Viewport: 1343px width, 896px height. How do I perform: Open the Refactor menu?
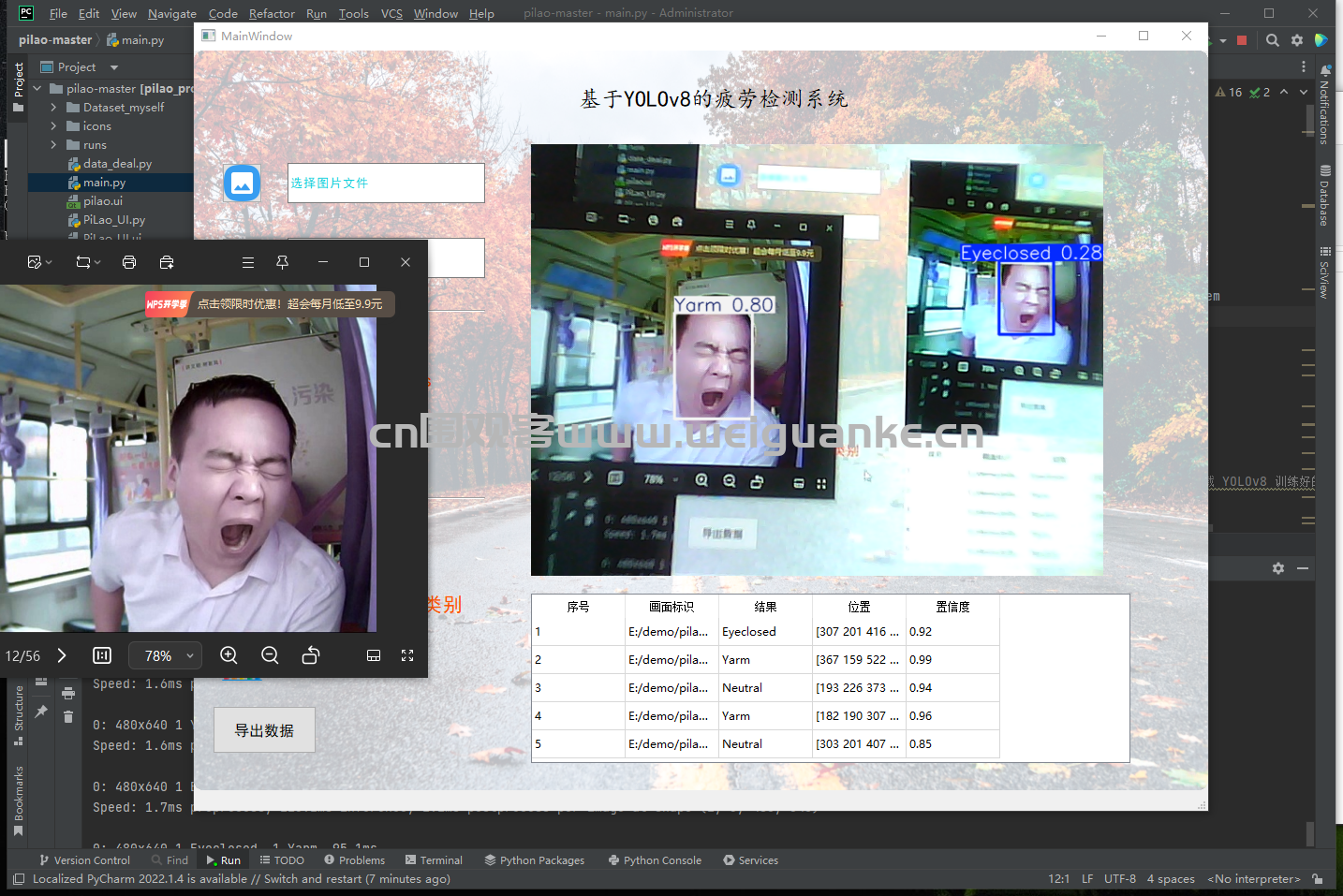tap(272, 13)
